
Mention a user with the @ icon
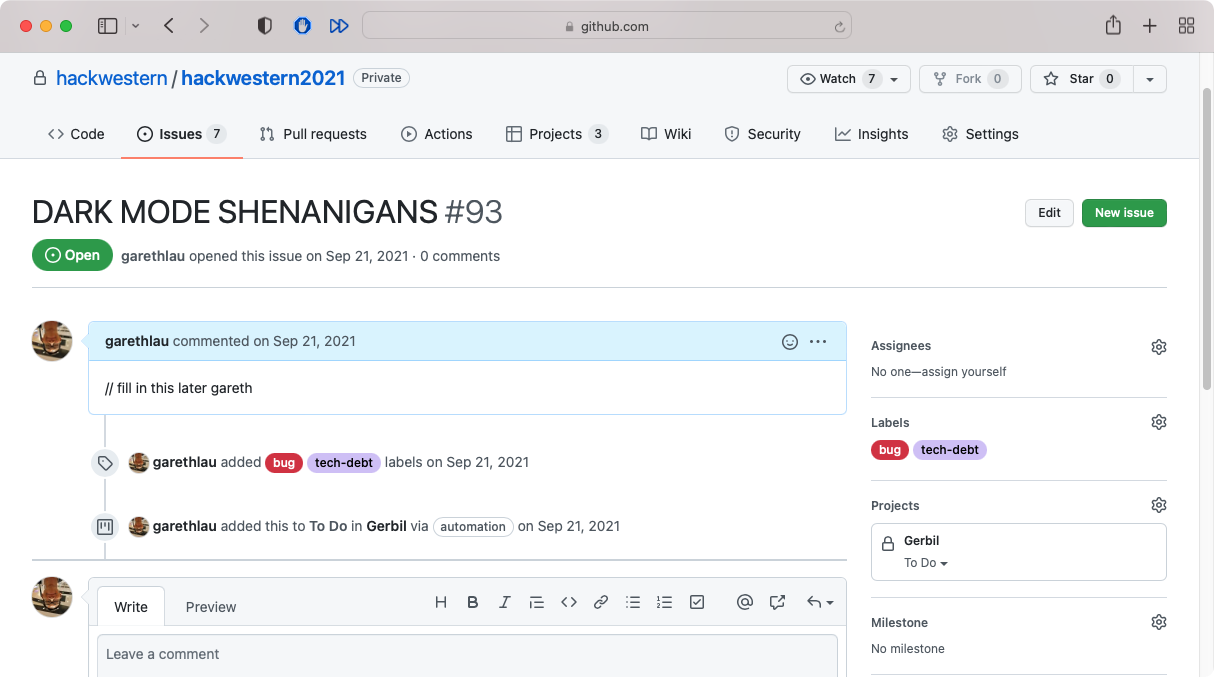click(x=744, y=602)
